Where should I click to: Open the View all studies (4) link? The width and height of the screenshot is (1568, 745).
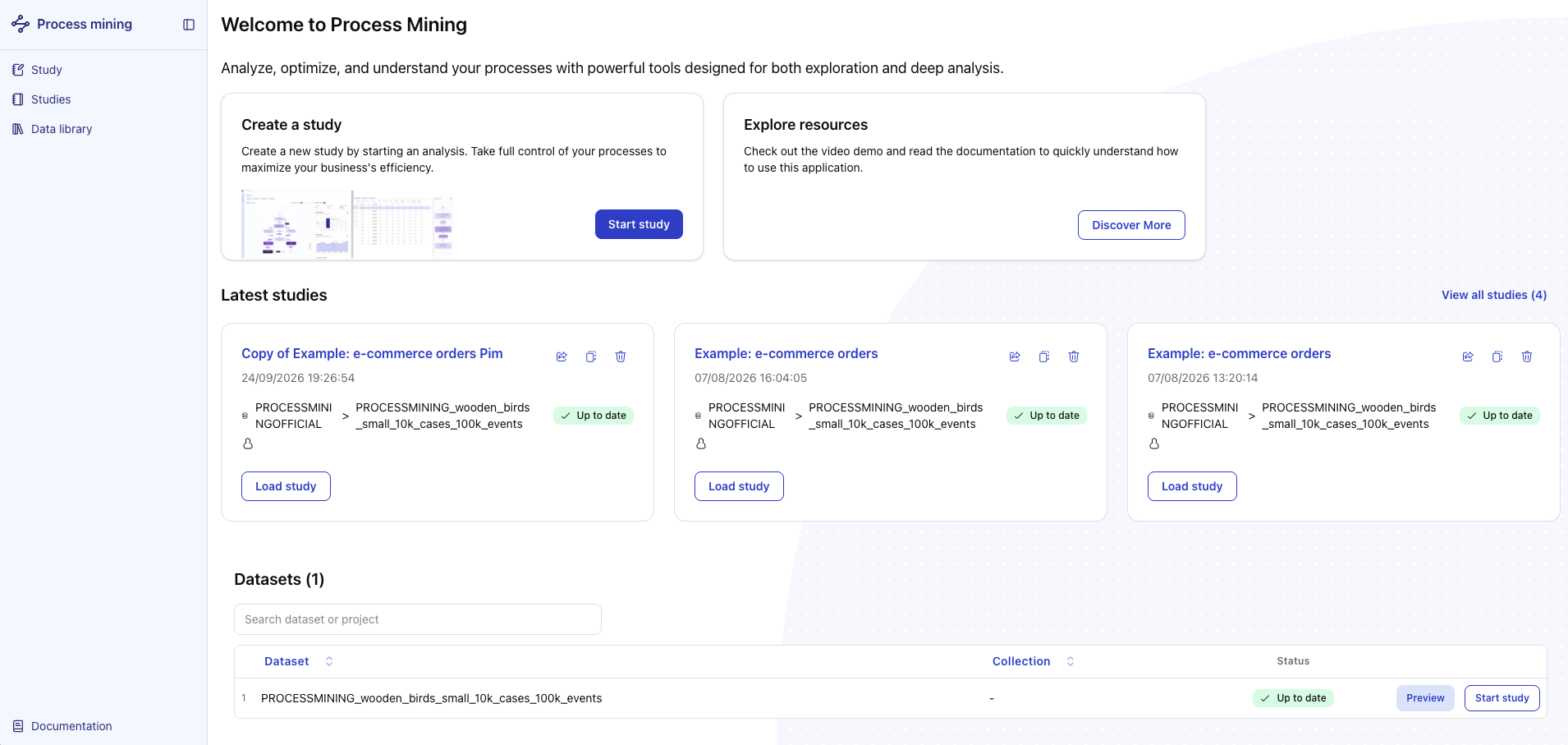pos(1494,295)
